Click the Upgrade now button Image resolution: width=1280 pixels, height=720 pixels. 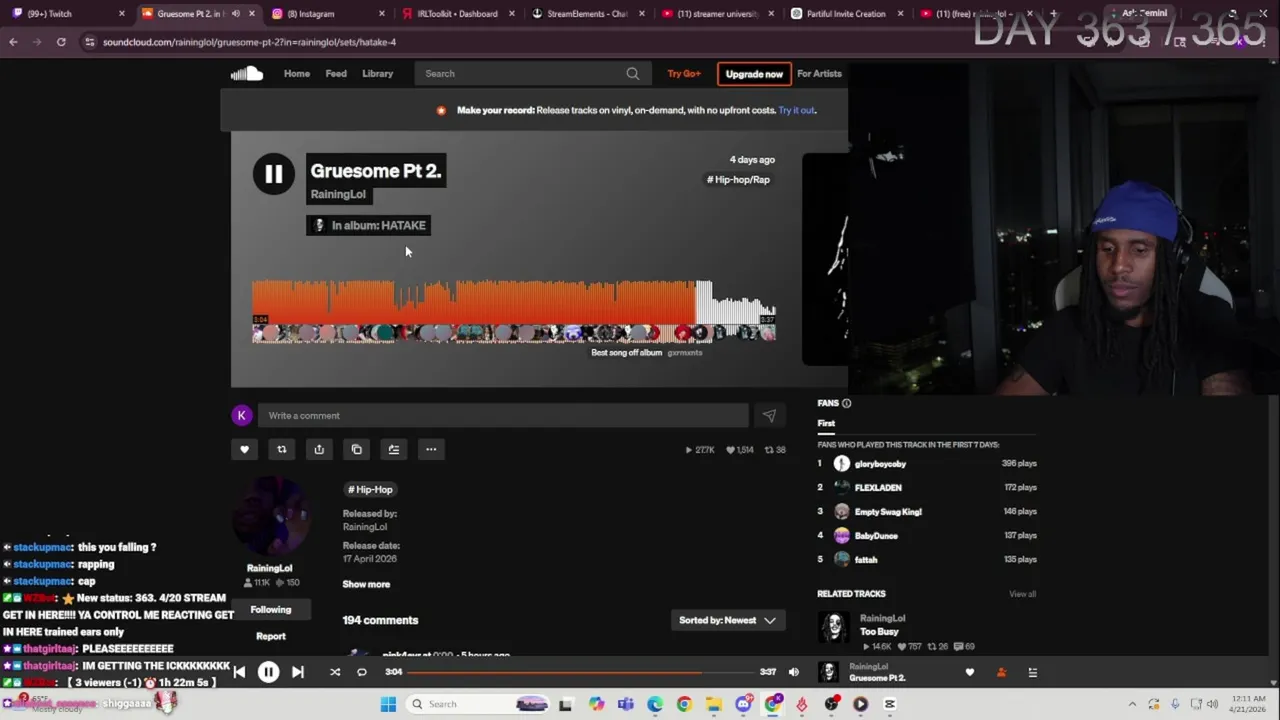(754, 74)
